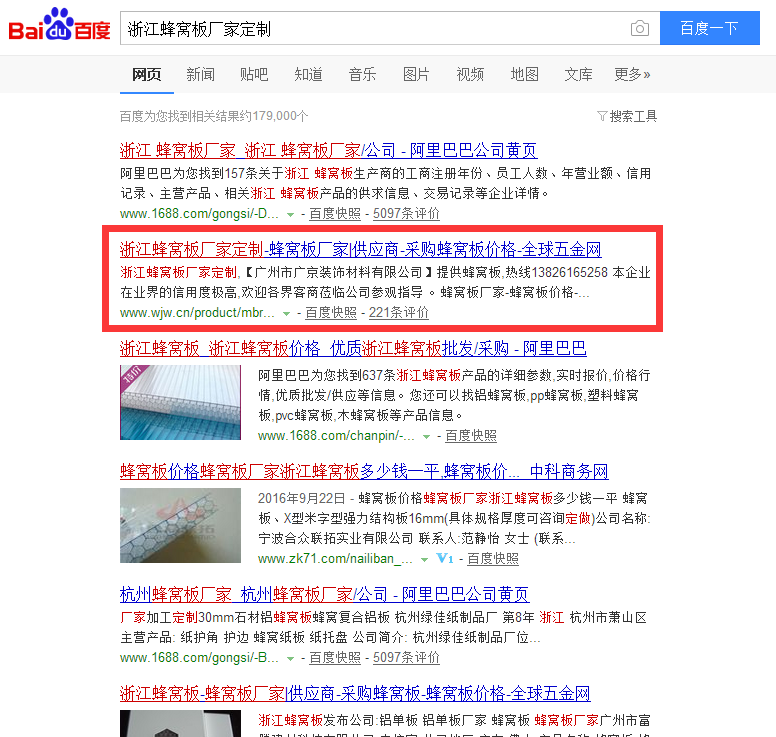Viewport: 776px width, 737px height.
Task: Expand dropdown arrow next to www.1688.com/chanpin
Action: [x=426, y=437]
